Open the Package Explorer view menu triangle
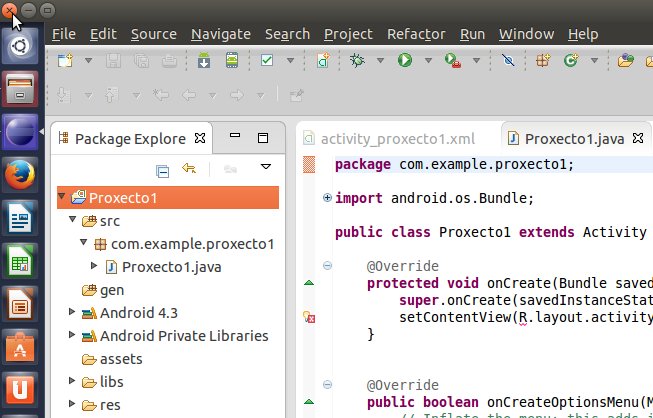Image resolution: width=653 pixels, height=418 pixels. (x=266, y=167)
